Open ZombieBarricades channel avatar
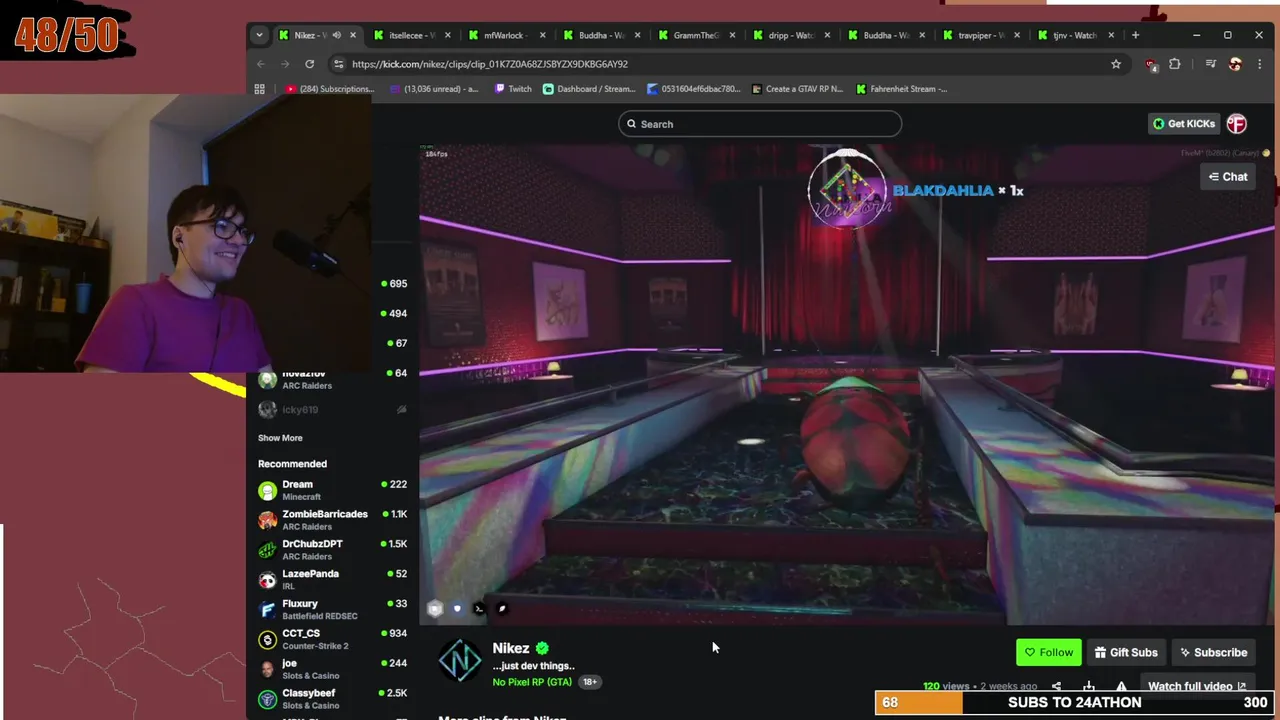This screenshot has height=720, width=1280. pyautogui.click(x=267, y=521)
